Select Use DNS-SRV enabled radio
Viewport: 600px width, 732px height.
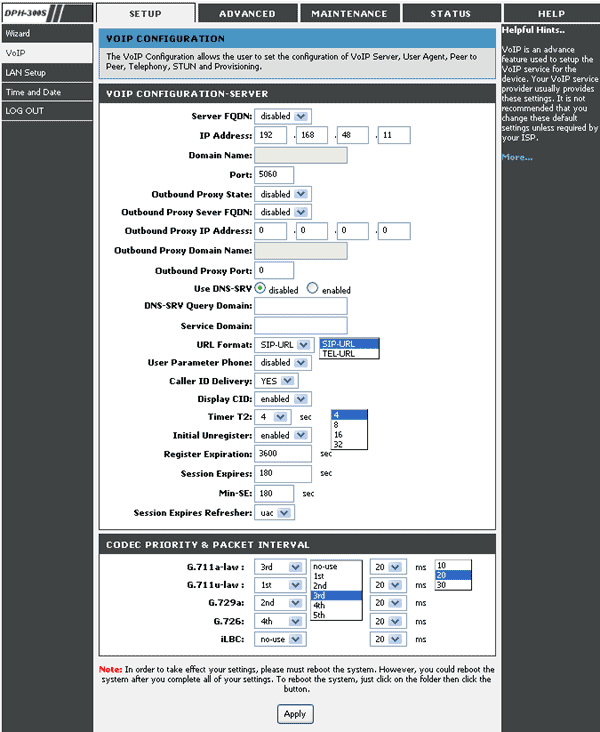click(312, 288)
